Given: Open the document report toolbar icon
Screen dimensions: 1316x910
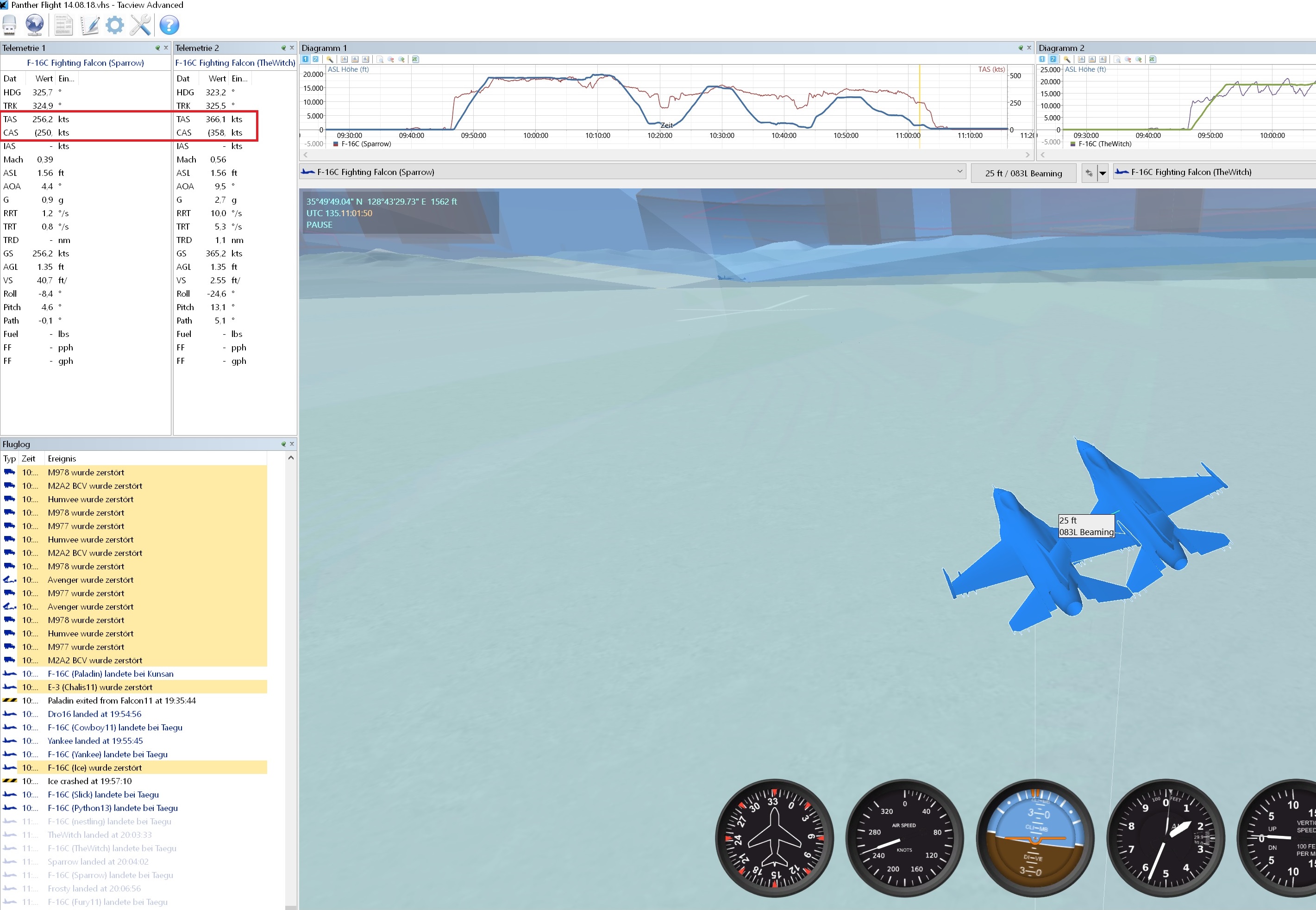Looking at the screenshot, I should click(x=64, y=25).
